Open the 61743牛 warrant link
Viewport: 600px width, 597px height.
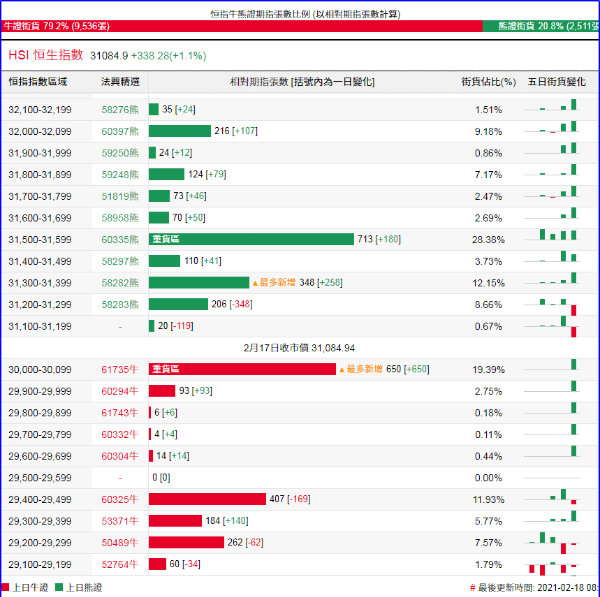click(x=119, y=413)
